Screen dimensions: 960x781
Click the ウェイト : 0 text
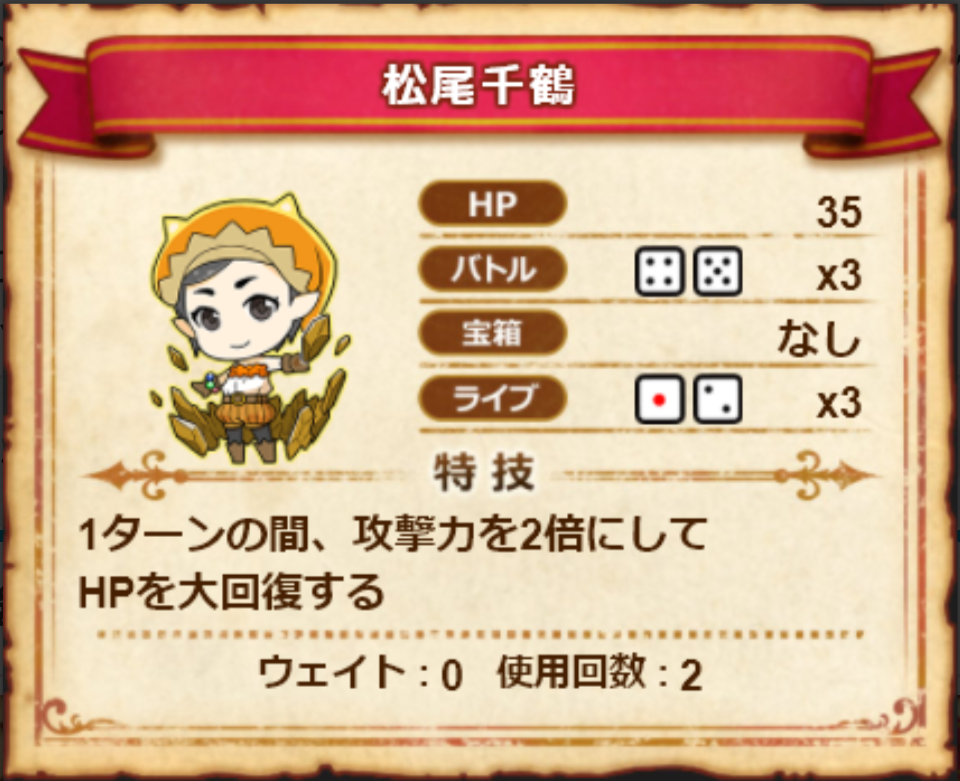[361, 674]
